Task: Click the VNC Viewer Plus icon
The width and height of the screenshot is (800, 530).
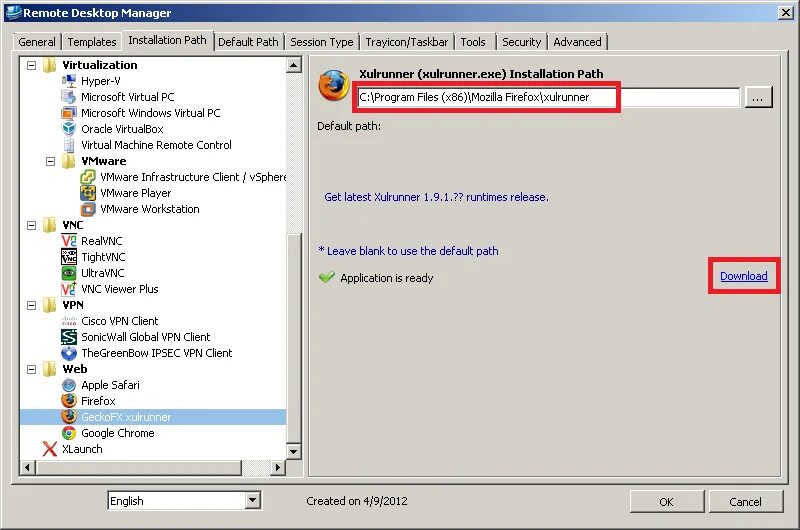Action: (69, 289)
